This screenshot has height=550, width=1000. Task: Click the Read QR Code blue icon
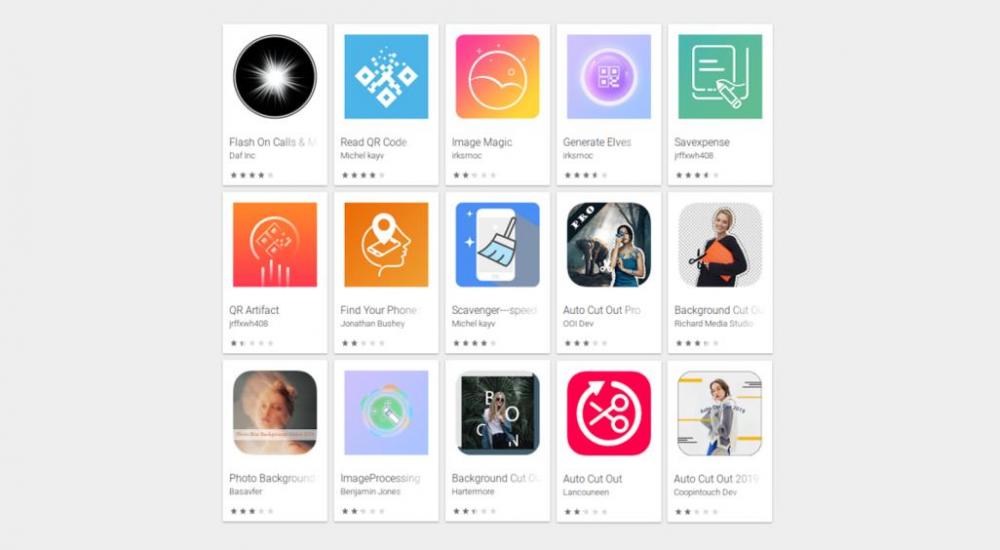[x=386, y=77]
